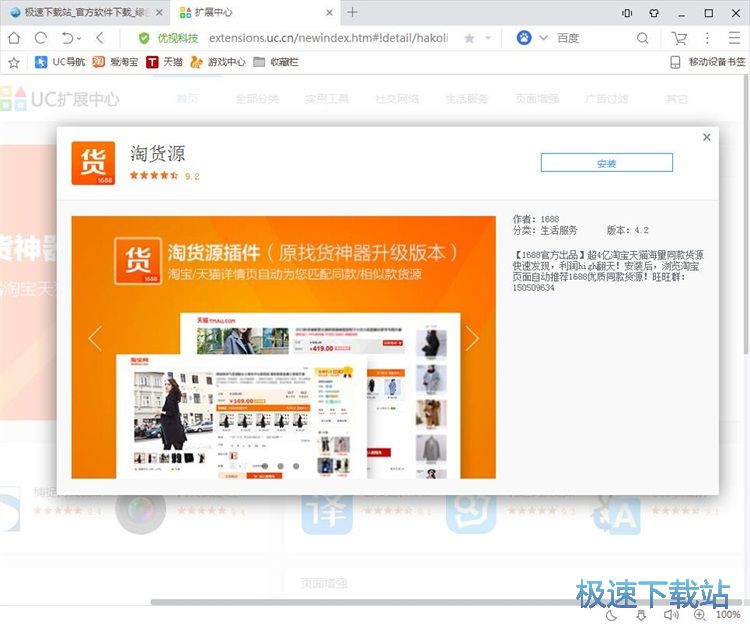Screen dimensions: 750x624
Task: Click the favorites star in bookmarks bar
Action: click(14, 62)
